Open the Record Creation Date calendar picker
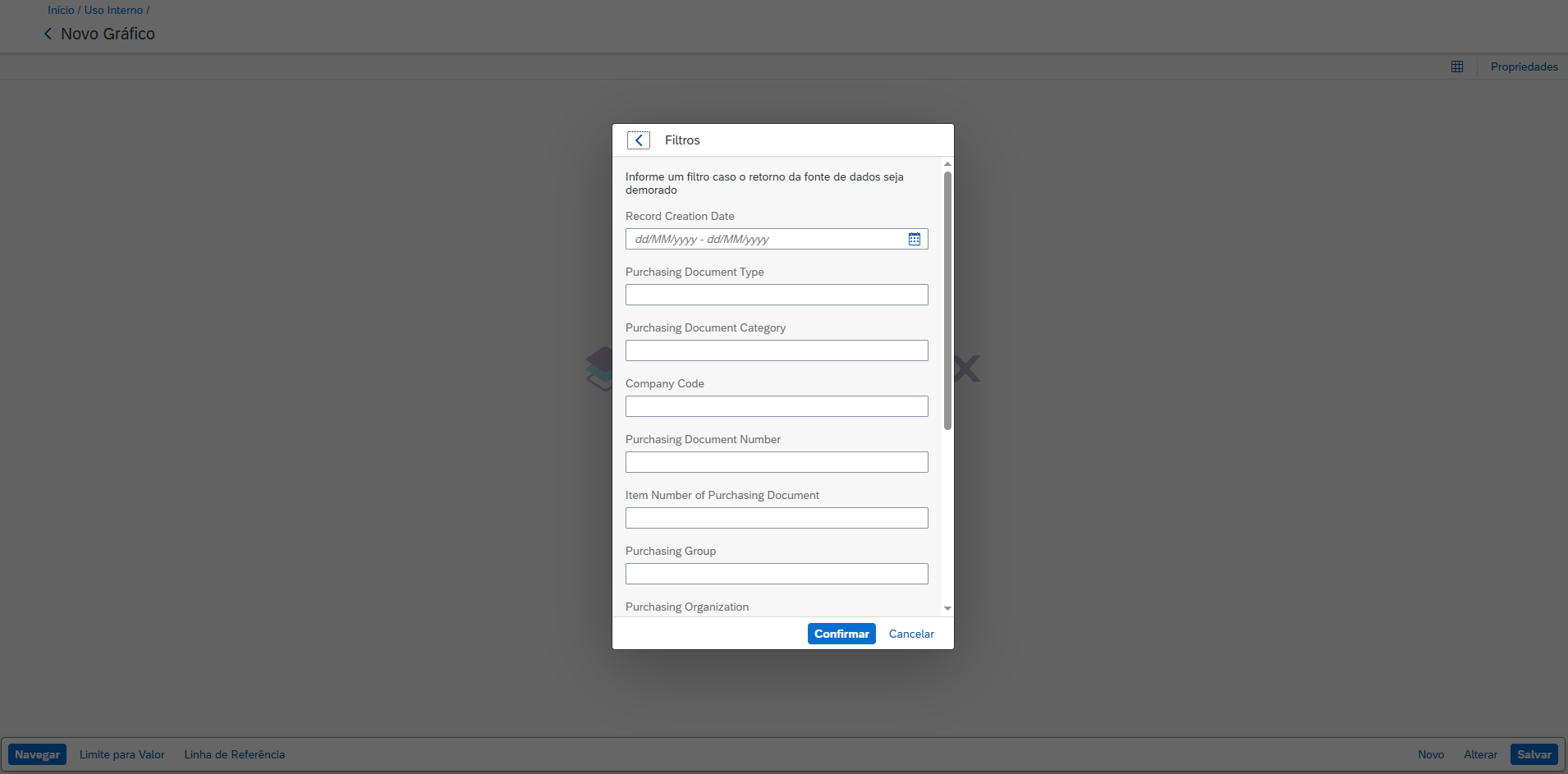This screenshot has height=774, width=1568. click(x=914, y=239)
